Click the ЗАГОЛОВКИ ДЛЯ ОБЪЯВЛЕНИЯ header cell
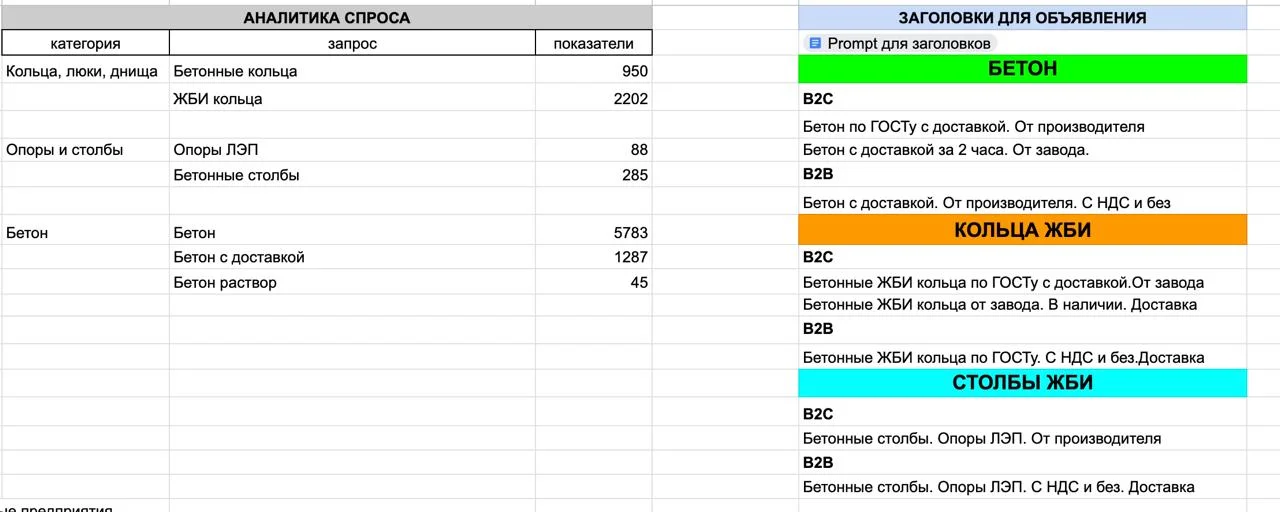 pos(1022,18)
